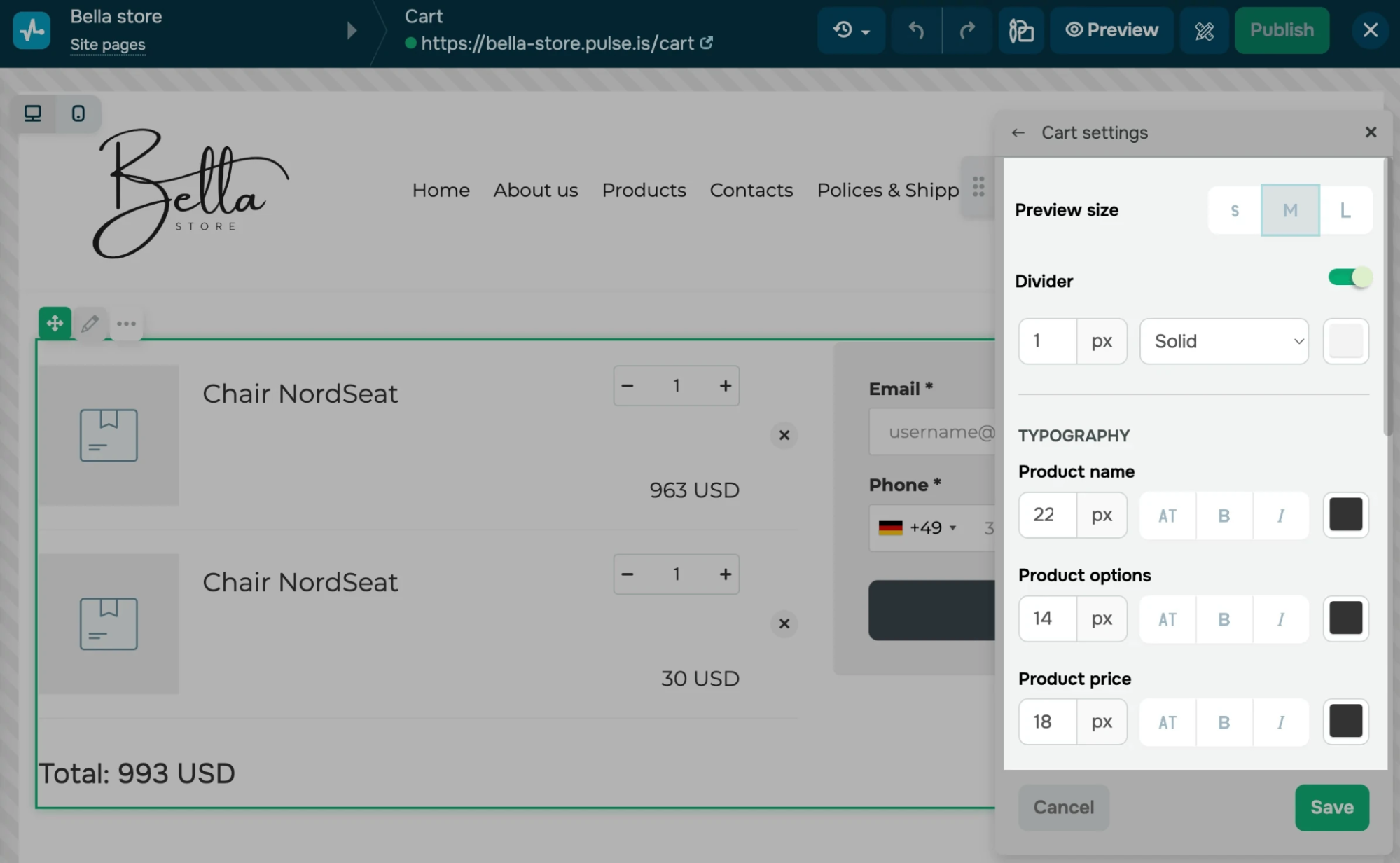Open the pencil edit tool on the cart block
This screenshot has height=863, width=1400.
coord(90,323)
